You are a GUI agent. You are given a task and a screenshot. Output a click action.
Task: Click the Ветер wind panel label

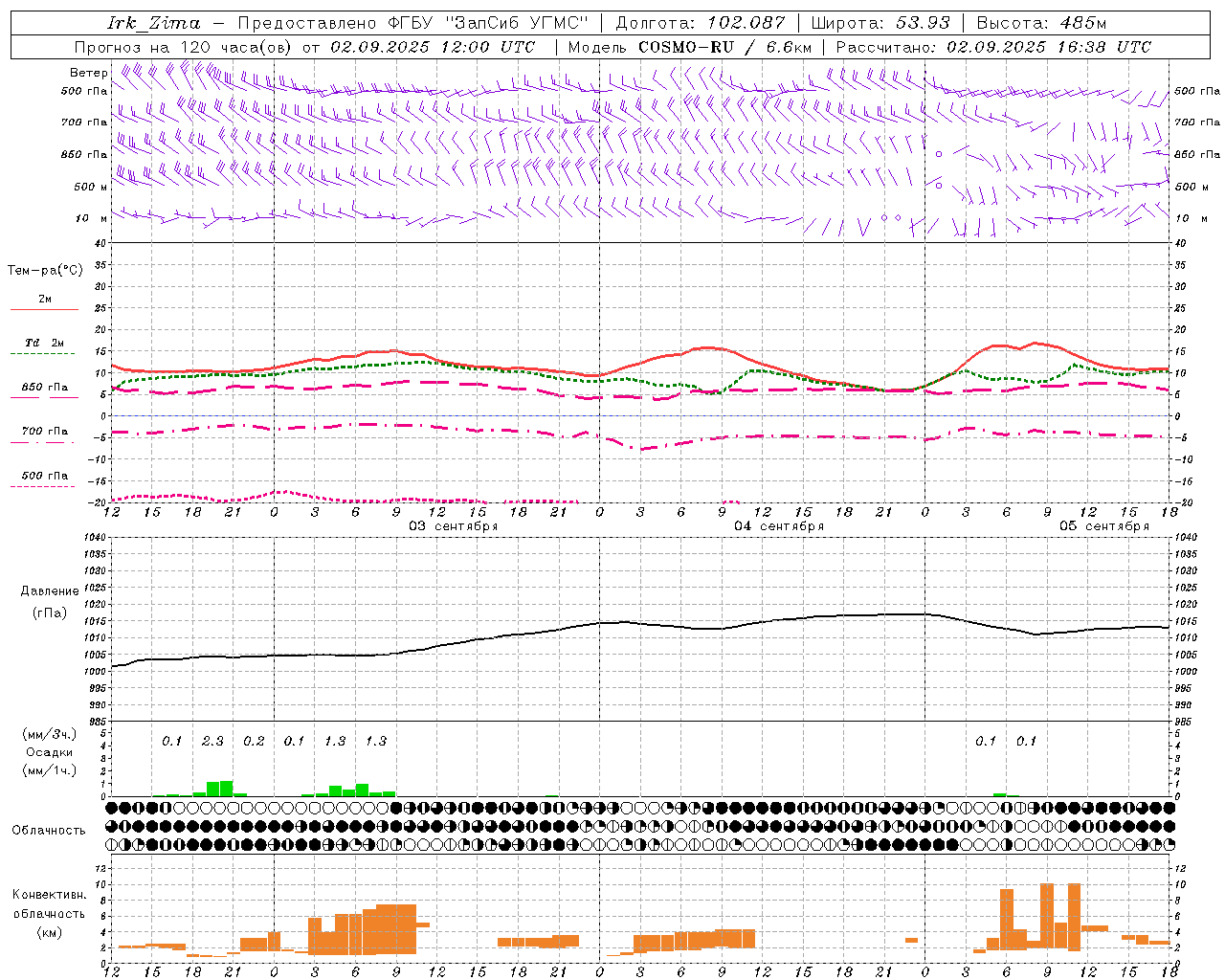pos(88,73)
